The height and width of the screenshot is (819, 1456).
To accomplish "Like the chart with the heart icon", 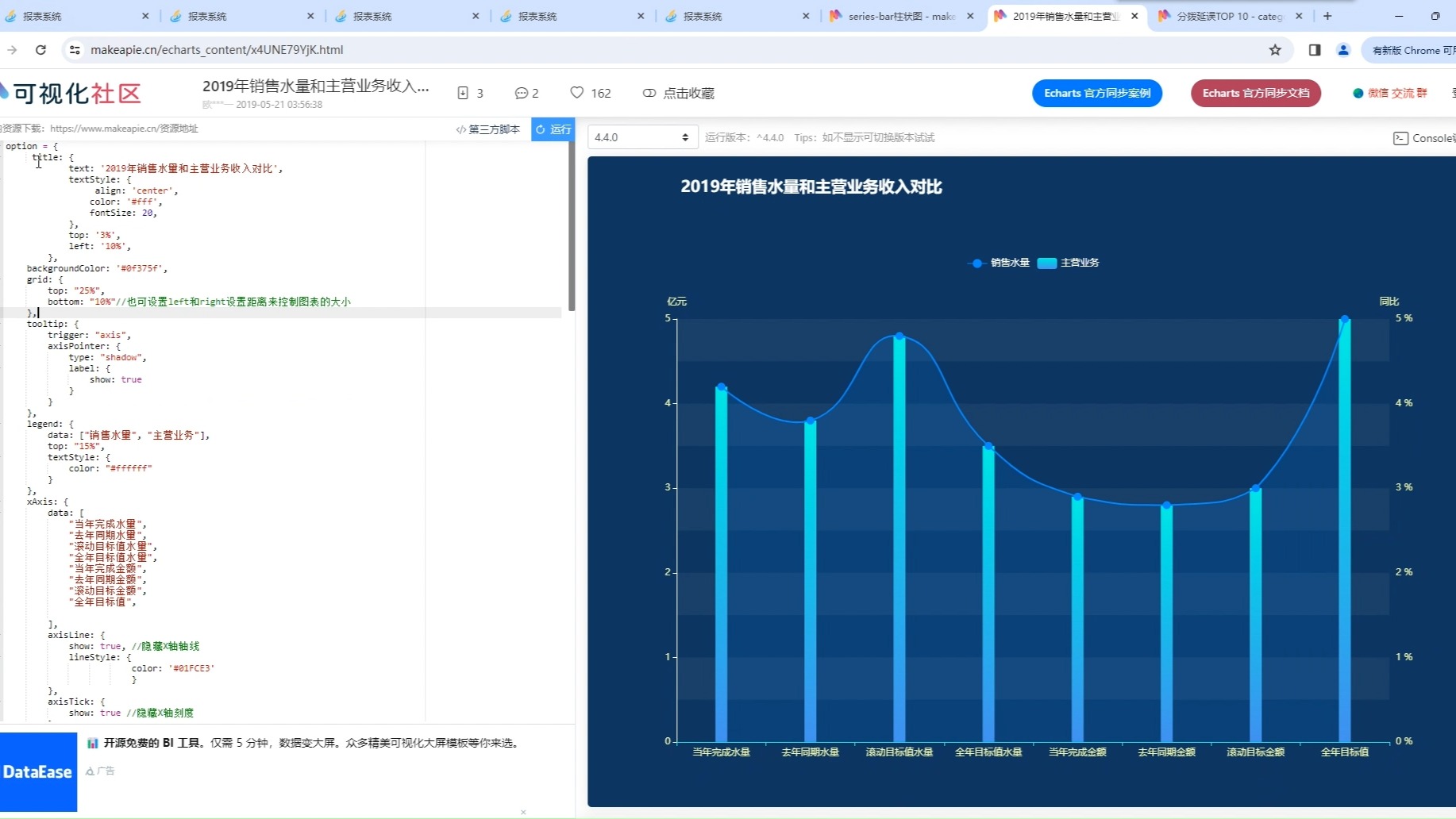I will tap(577, 93).
